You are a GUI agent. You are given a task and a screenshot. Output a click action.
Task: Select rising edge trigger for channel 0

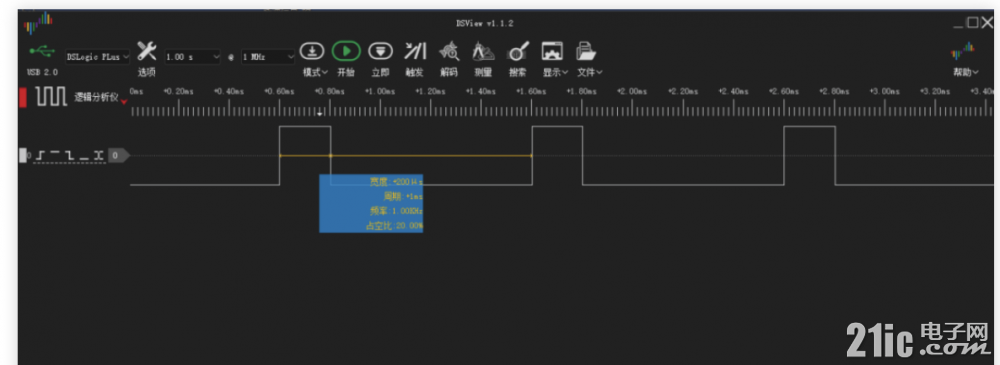point(41,155)
